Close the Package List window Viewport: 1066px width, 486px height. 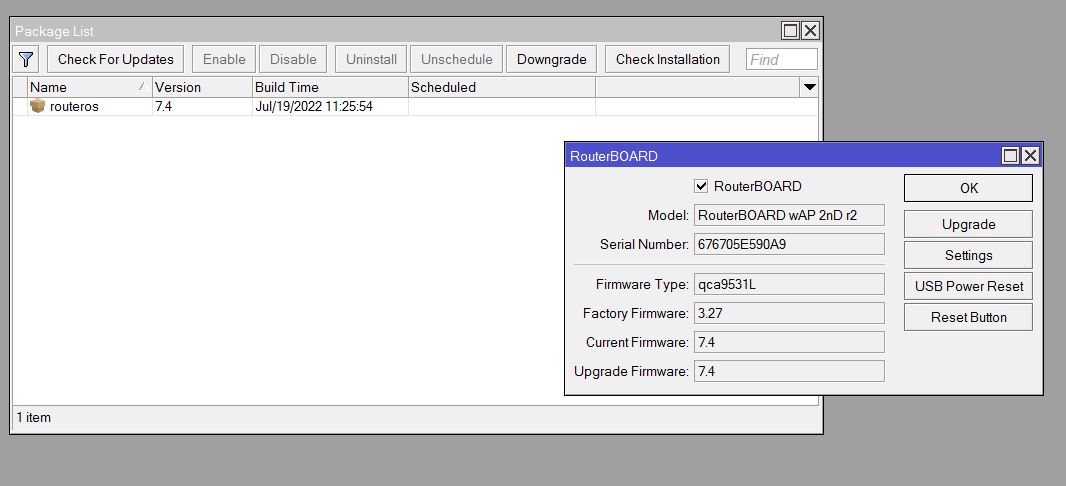(810, 31)
